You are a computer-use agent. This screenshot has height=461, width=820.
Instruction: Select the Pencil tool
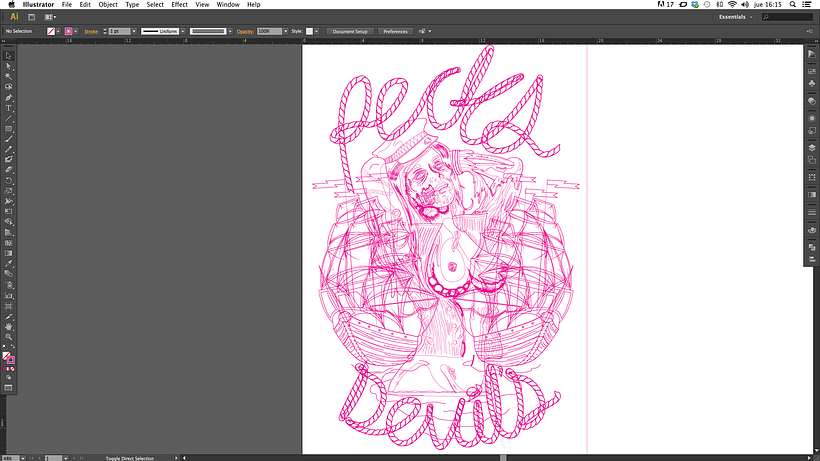click(x=8, y=149)
